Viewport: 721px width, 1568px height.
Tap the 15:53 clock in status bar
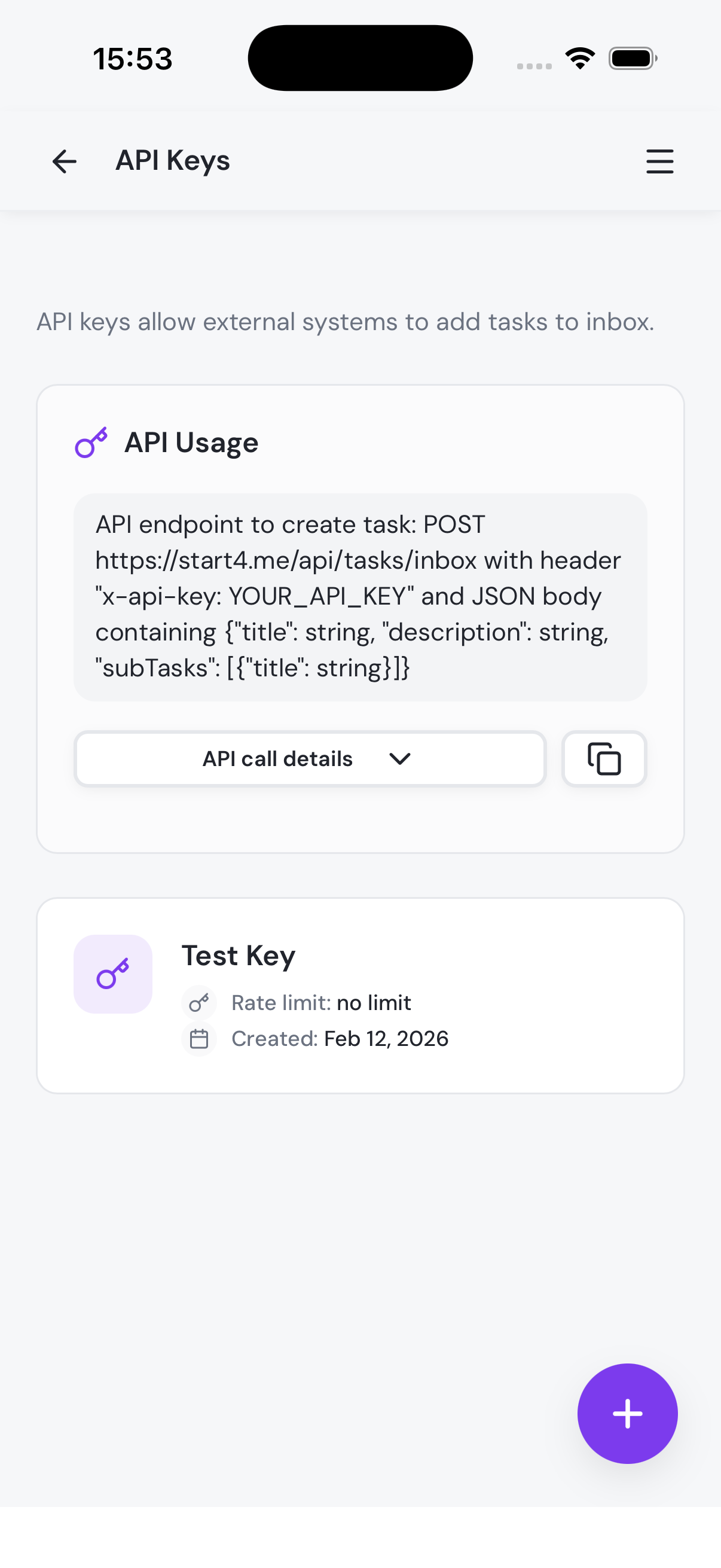(x=133, y=59)
